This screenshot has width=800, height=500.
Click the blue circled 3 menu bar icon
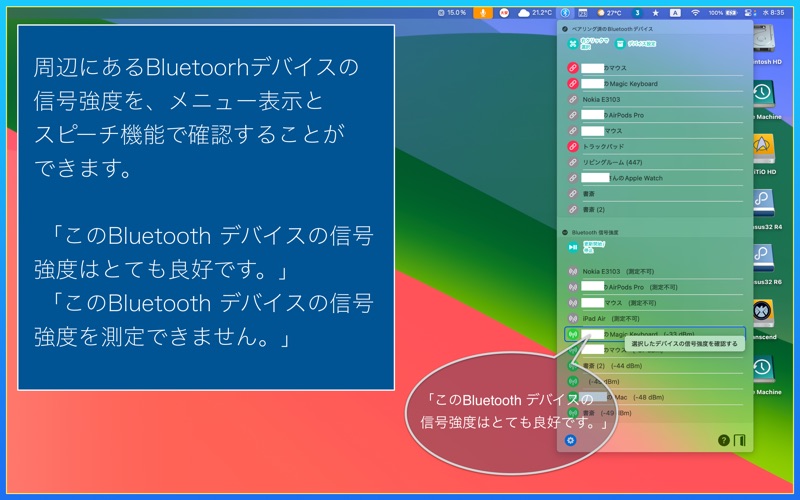coord(637,13)
